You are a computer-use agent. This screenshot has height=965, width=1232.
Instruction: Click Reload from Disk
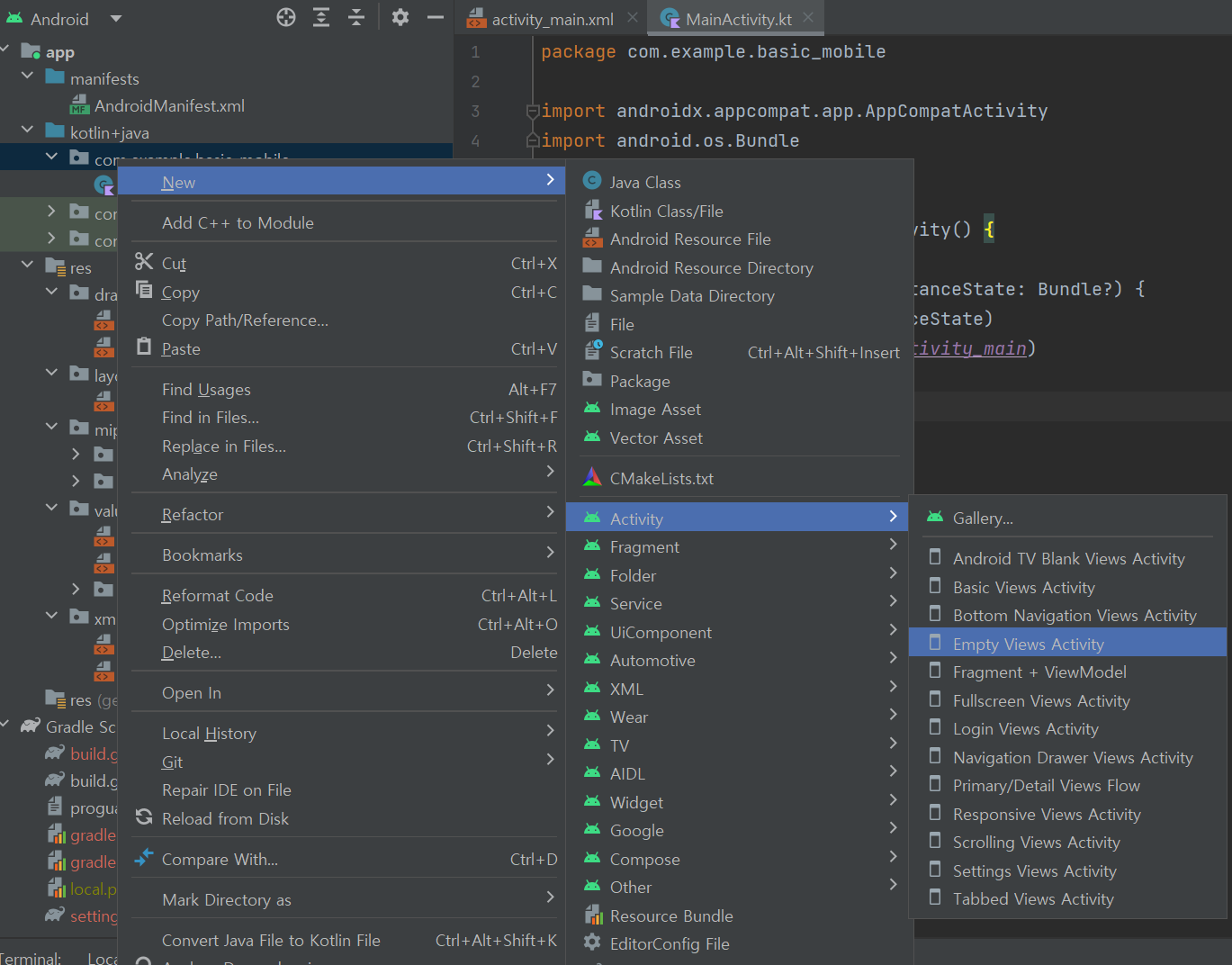pos(342,818)
